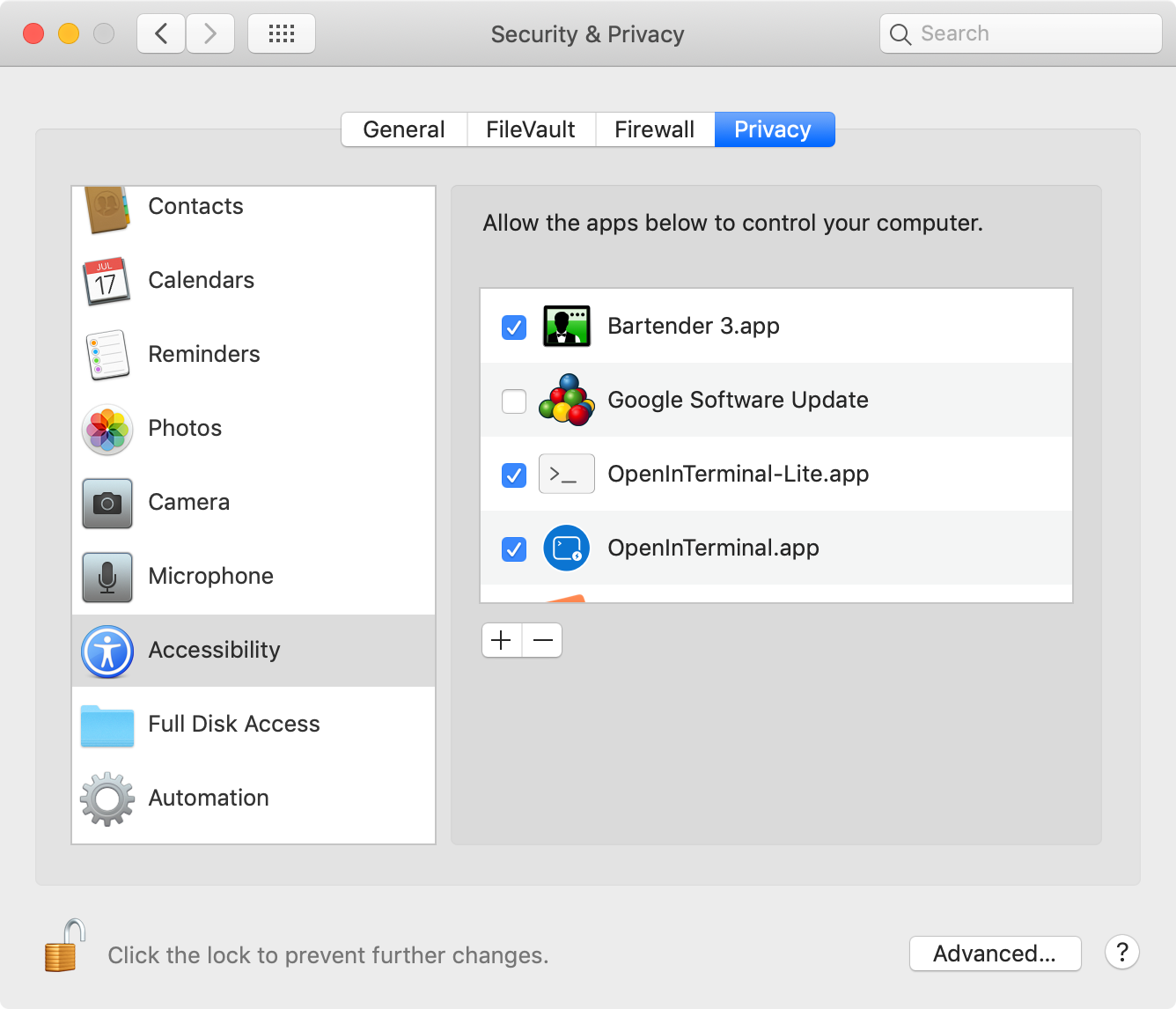Click the help question mark button
Screen dimensions: 1176x1009
(x=1121, y=953)
